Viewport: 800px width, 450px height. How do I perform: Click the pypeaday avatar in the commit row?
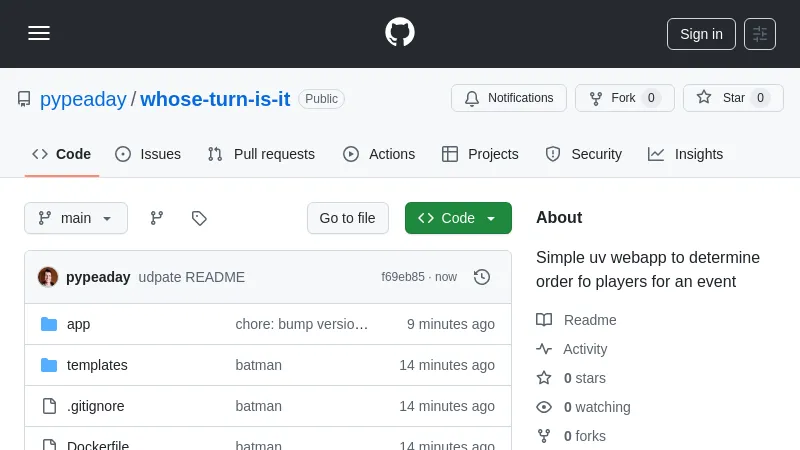(48, 277)
